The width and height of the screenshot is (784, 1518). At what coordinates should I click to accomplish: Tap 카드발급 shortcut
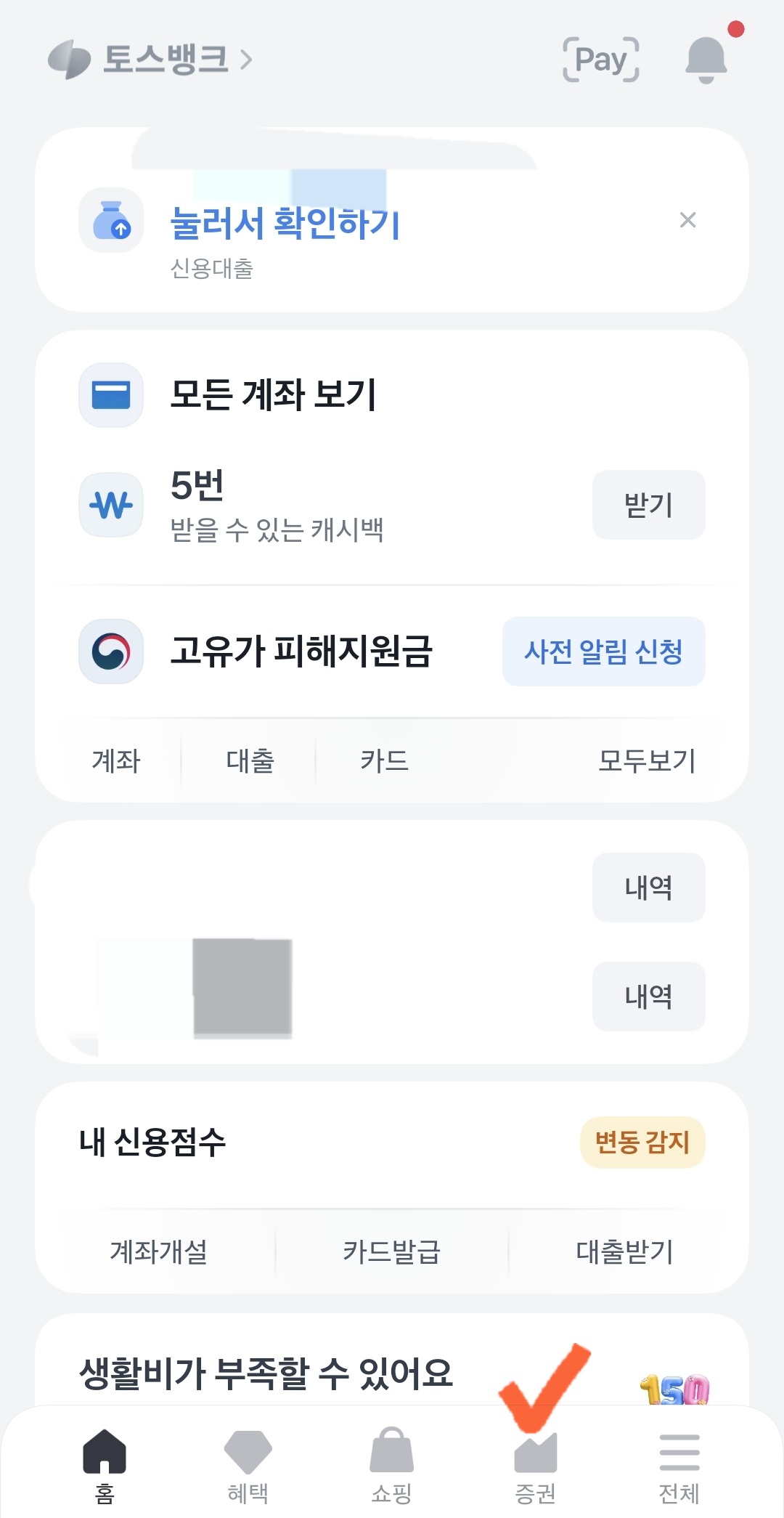(x=392, y=1251)
